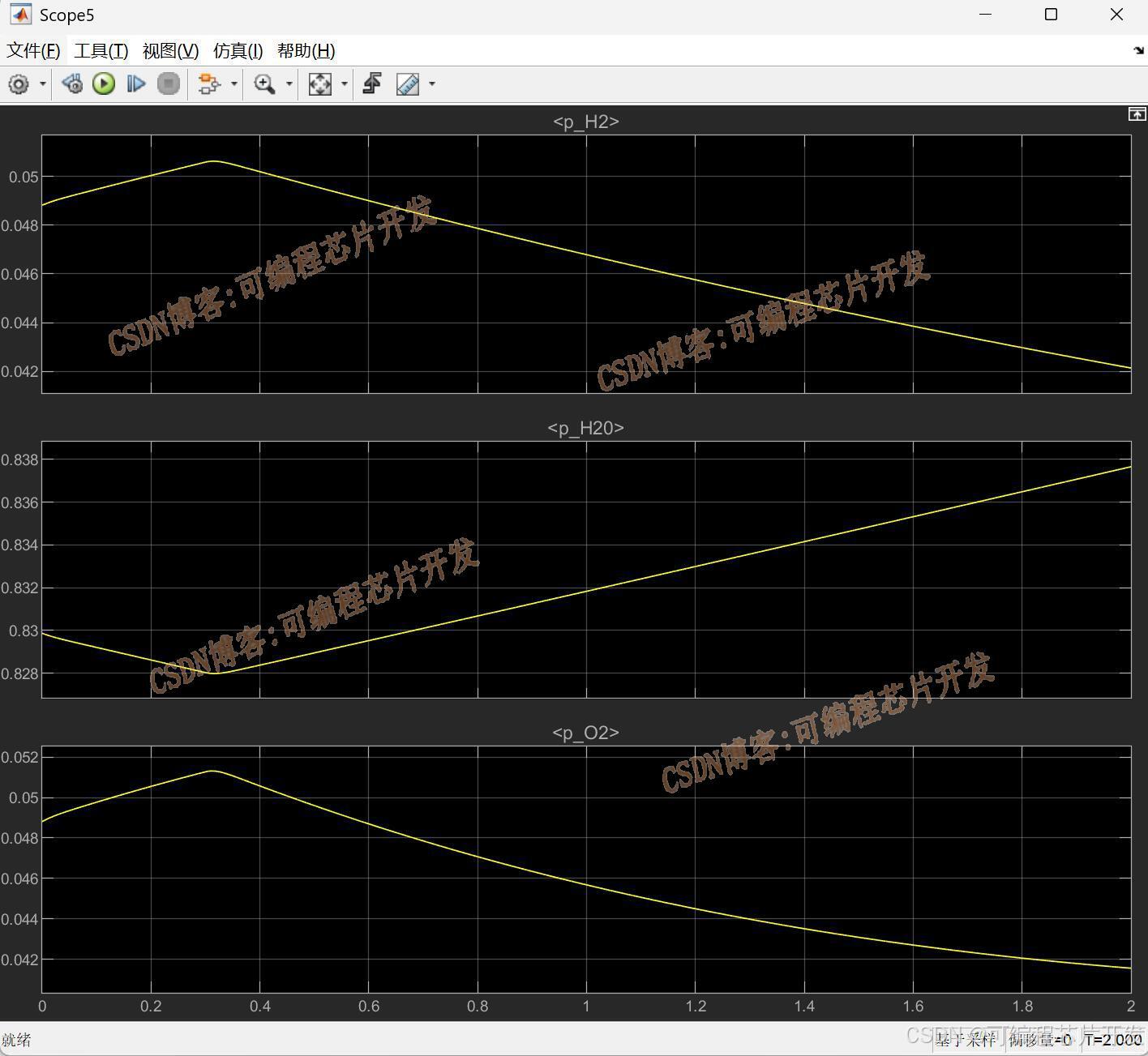Expand the axes scaling dropdown arrow
This screenshot has height=1056, width=1148.
click(345, 84)
